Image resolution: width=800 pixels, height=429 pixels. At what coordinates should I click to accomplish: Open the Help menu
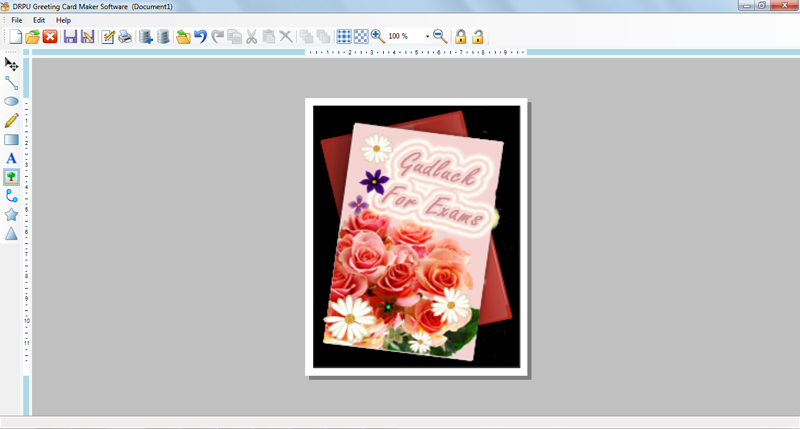pyautogui.click(x=63, y=20)
